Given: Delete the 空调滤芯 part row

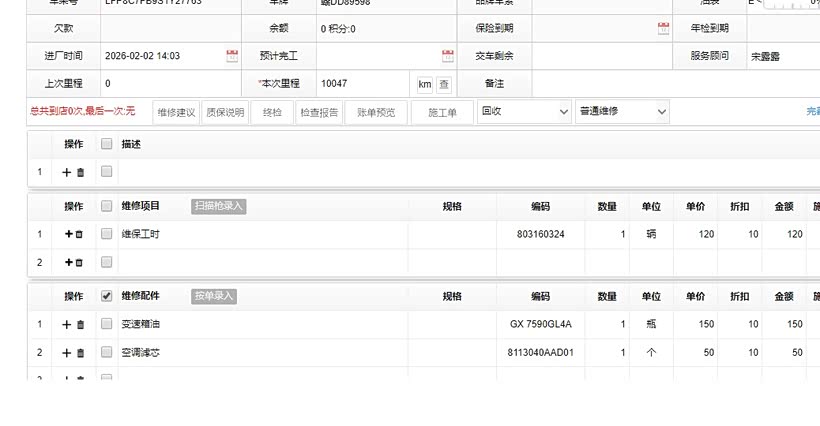Looking at the screenshot, I should (80, 353).
